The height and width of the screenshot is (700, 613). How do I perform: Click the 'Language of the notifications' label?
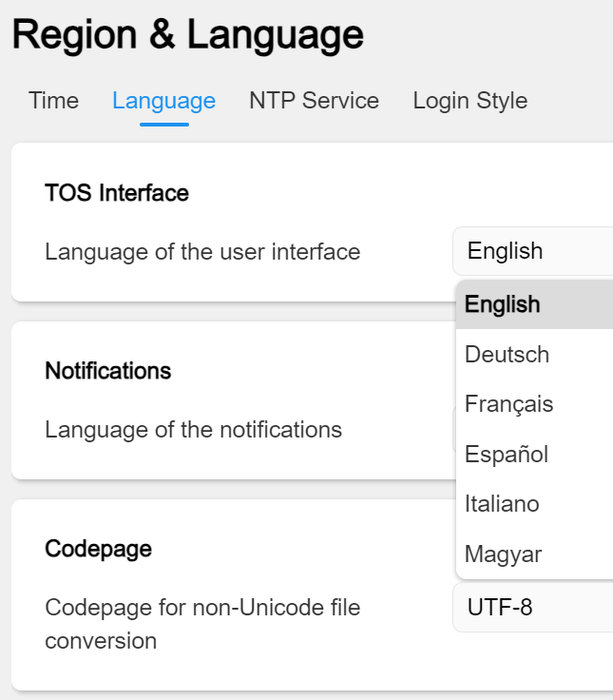(x=193, y=430)
